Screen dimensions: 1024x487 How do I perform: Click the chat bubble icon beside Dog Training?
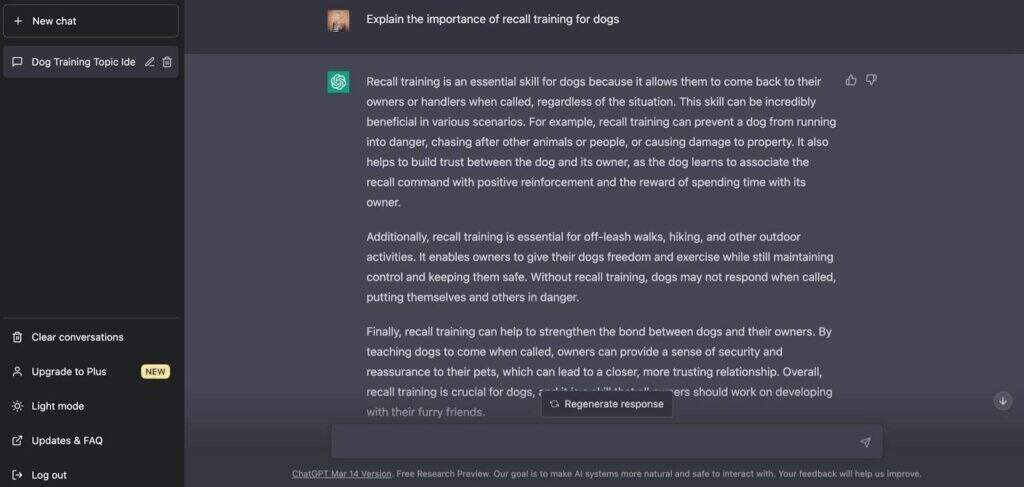(x=17, y=62)
